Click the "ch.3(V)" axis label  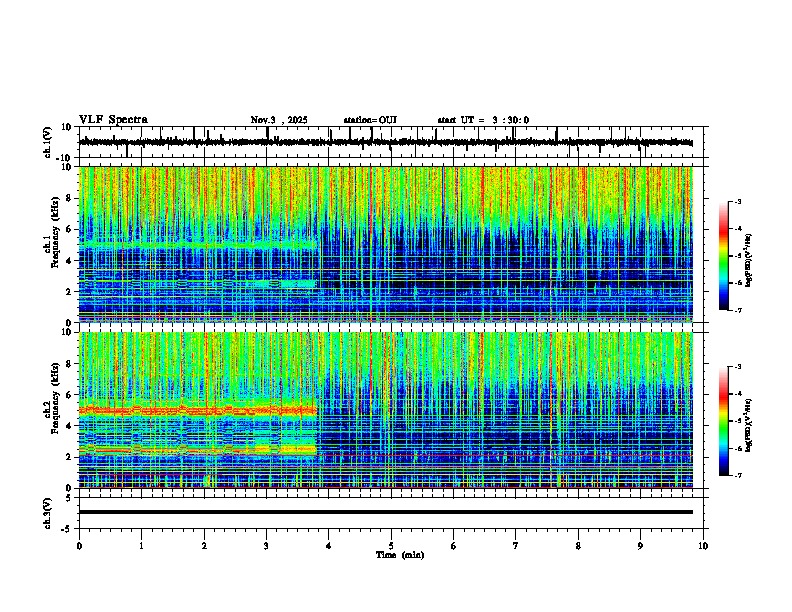[48, 513]
